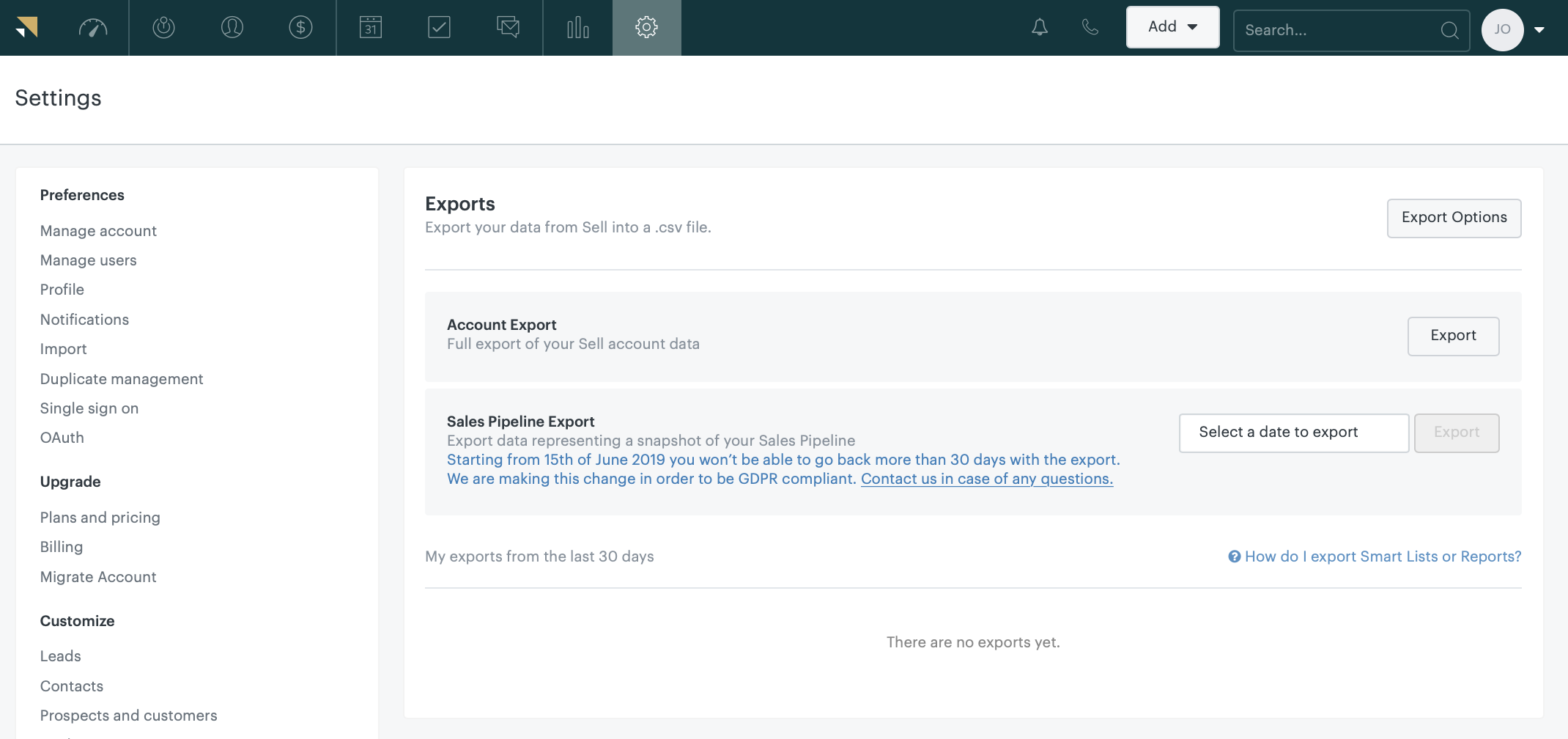Go to Manage users settings
This screenshot has height=739, width=1568.
[x=88, y=260]
